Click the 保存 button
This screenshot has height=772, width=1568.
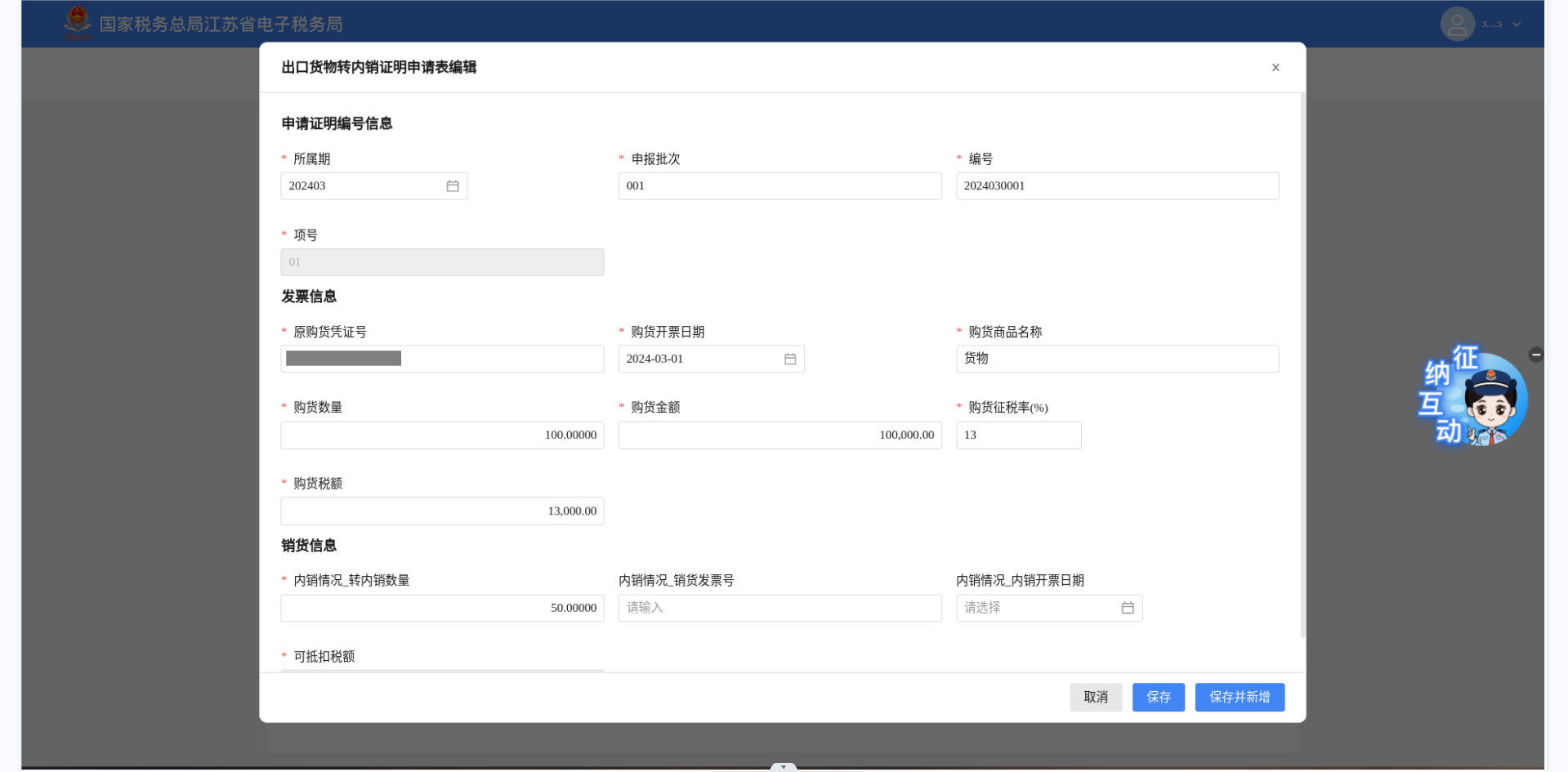1158,697
